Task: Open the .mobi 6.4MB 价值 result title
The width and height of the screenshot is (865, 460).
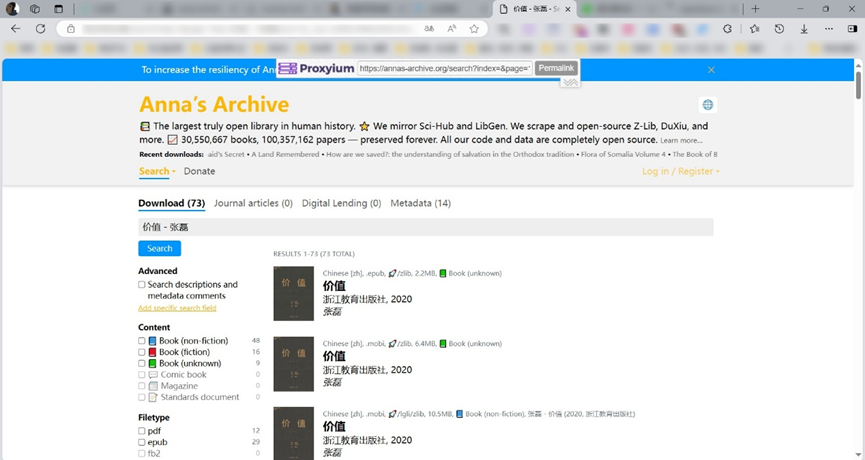Action: (x=334, y=356)
